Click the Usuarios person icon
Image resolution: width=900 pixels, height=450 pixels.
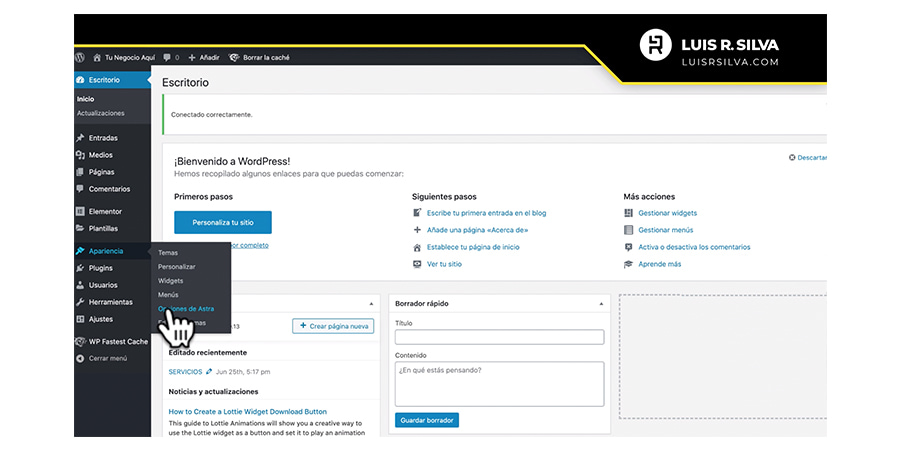(80, 285)
